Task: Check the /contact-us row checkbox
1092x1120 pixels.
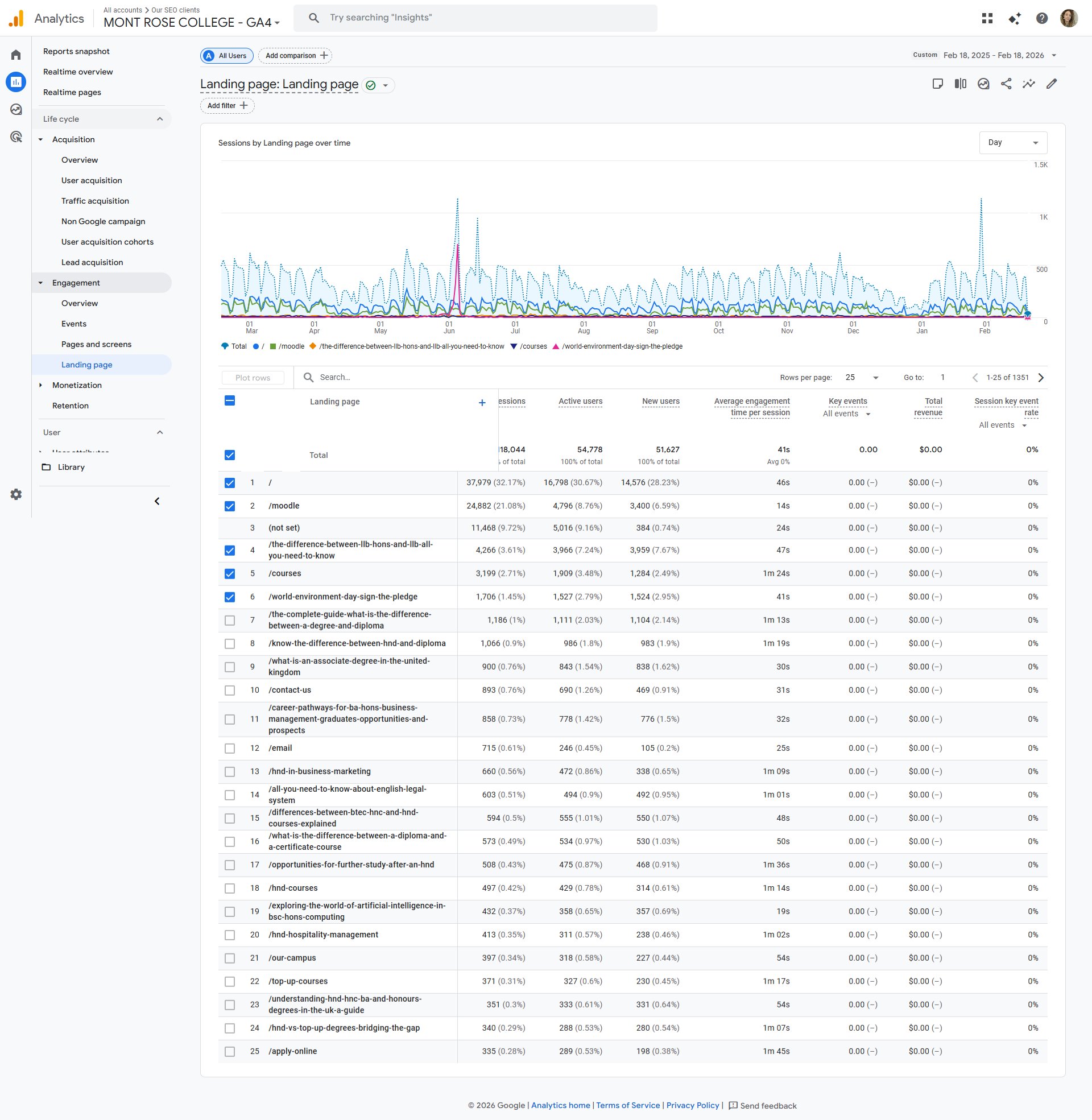Action: click(230, 691)
